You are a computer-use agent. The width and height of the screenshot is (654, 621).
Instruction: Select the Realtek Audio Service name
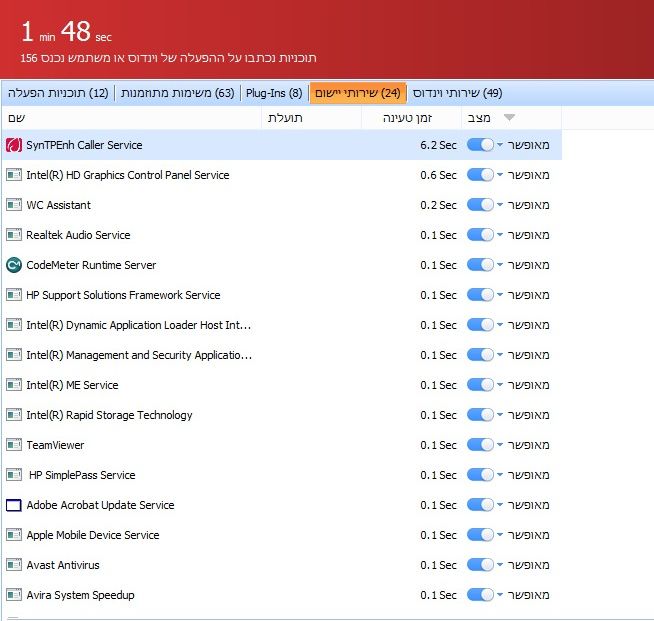click(x=78, y=235)
